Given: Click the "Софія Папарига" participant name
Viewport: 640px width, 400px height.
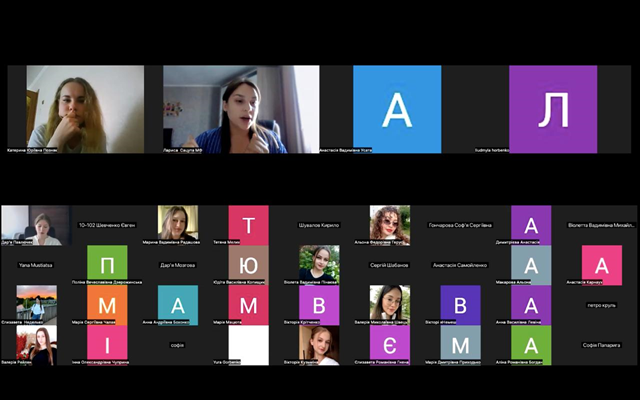Looking at the screenshot, I should point(601,345).
